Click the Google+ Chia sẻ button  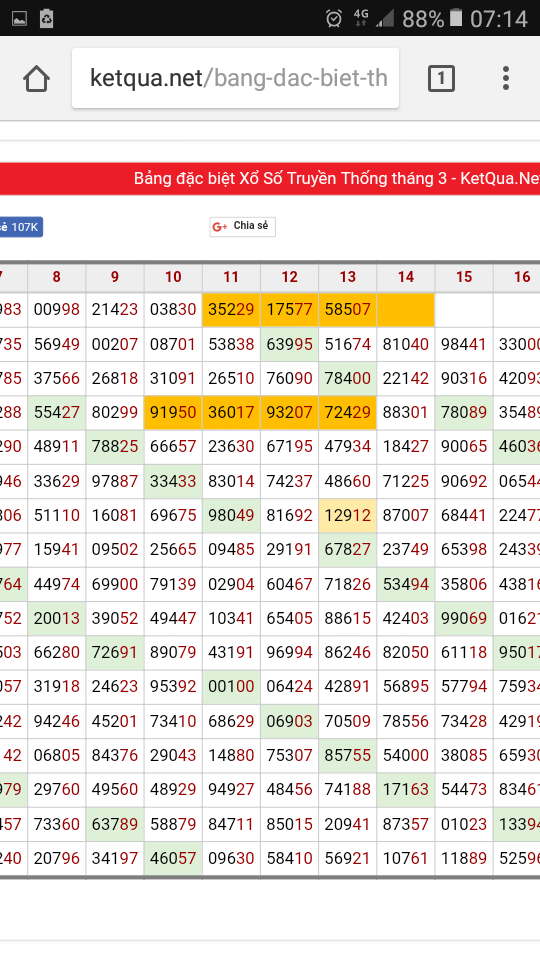click(x=242, y=227)
